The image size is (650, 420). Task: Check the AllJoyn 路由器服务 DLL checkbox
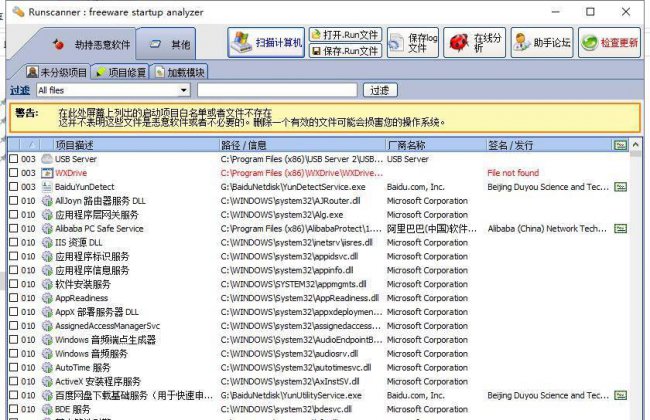tap(14, 201)
